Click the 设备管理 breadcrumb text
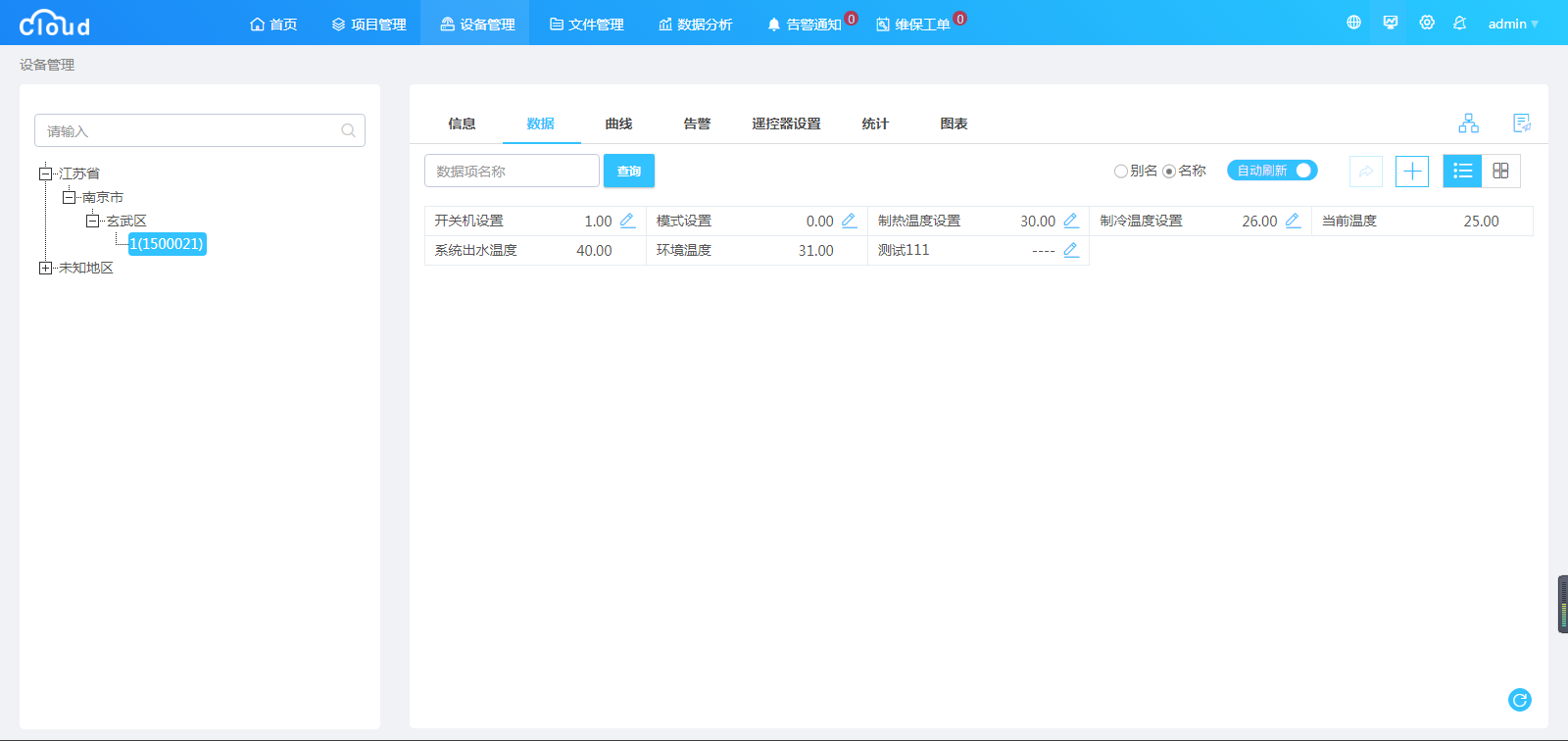This screenshot has height=741, width=1568. [47, 65]
